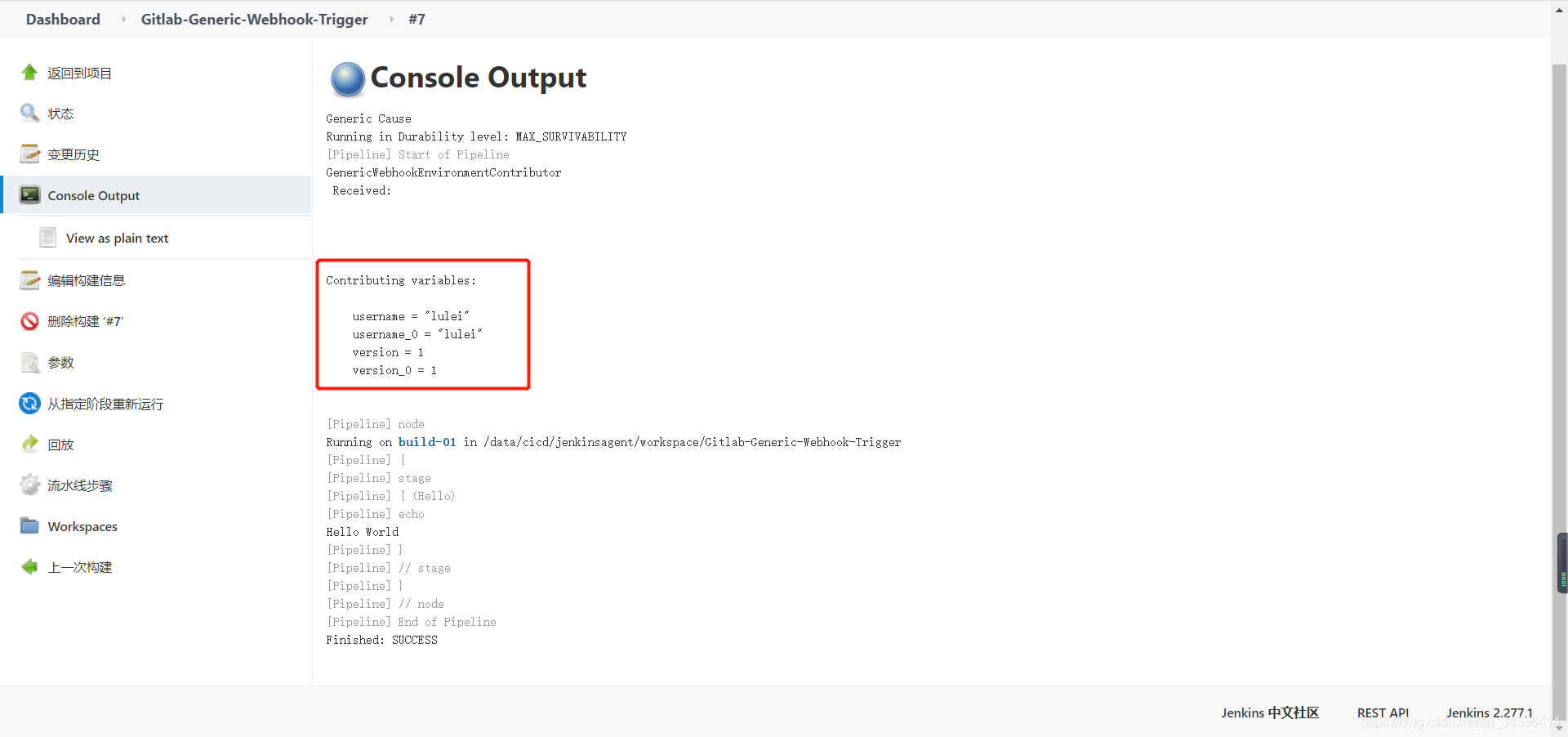
Task: Open the #7 build breadcrumb
Action: point(416,19)
